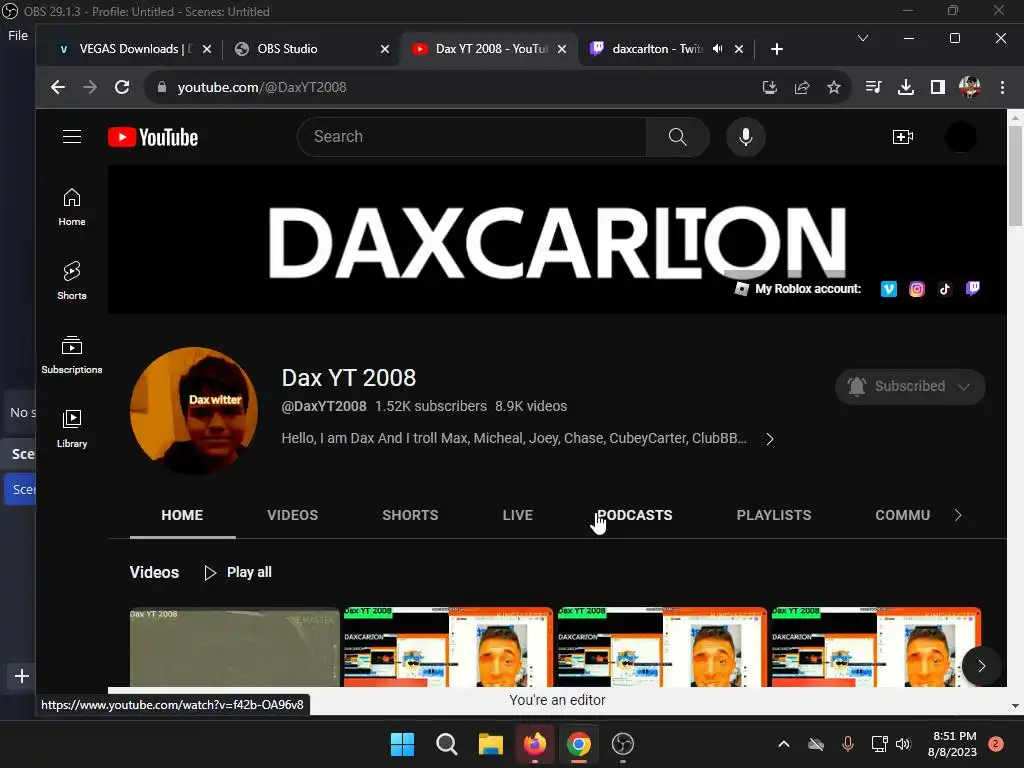Viewport: 1024px width, 768px height.
Task: Open File Explorer from the taskbar
Action: pyautogui.click(x=490, y=744)
